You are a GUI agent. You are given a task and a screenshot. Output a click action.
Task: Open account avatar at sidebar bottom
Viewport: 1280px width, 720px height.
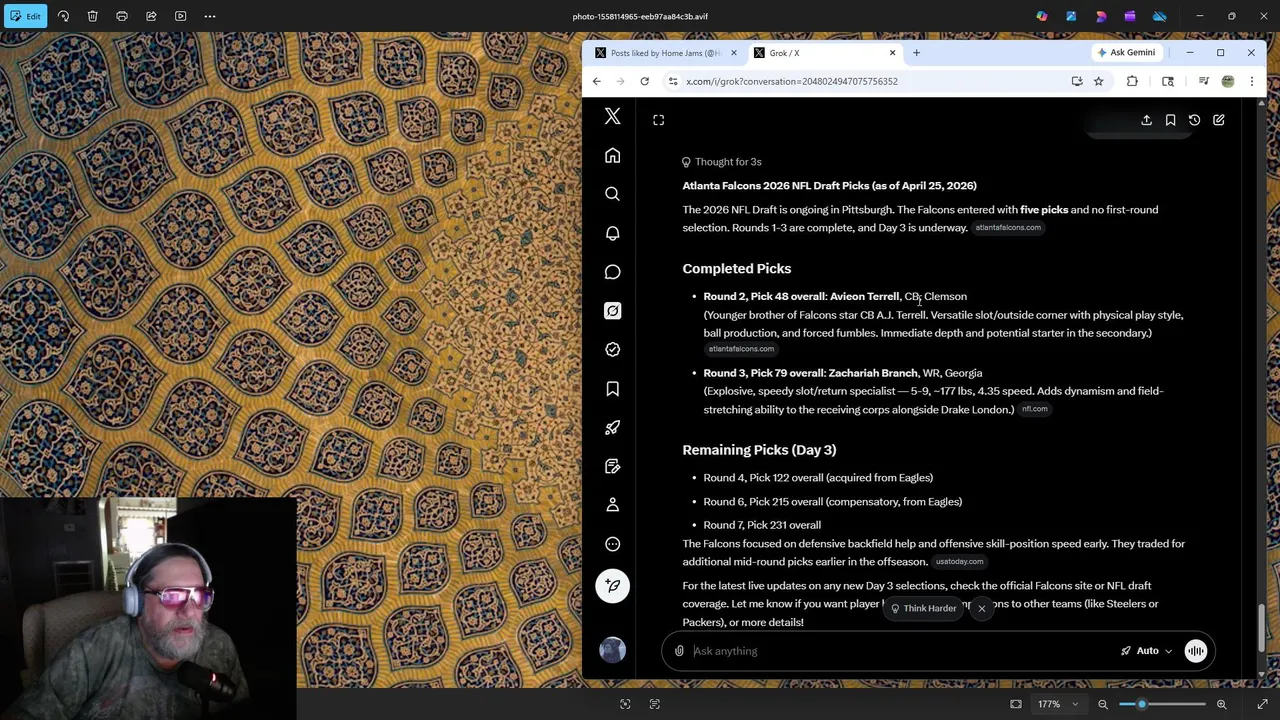pos(612,650)
